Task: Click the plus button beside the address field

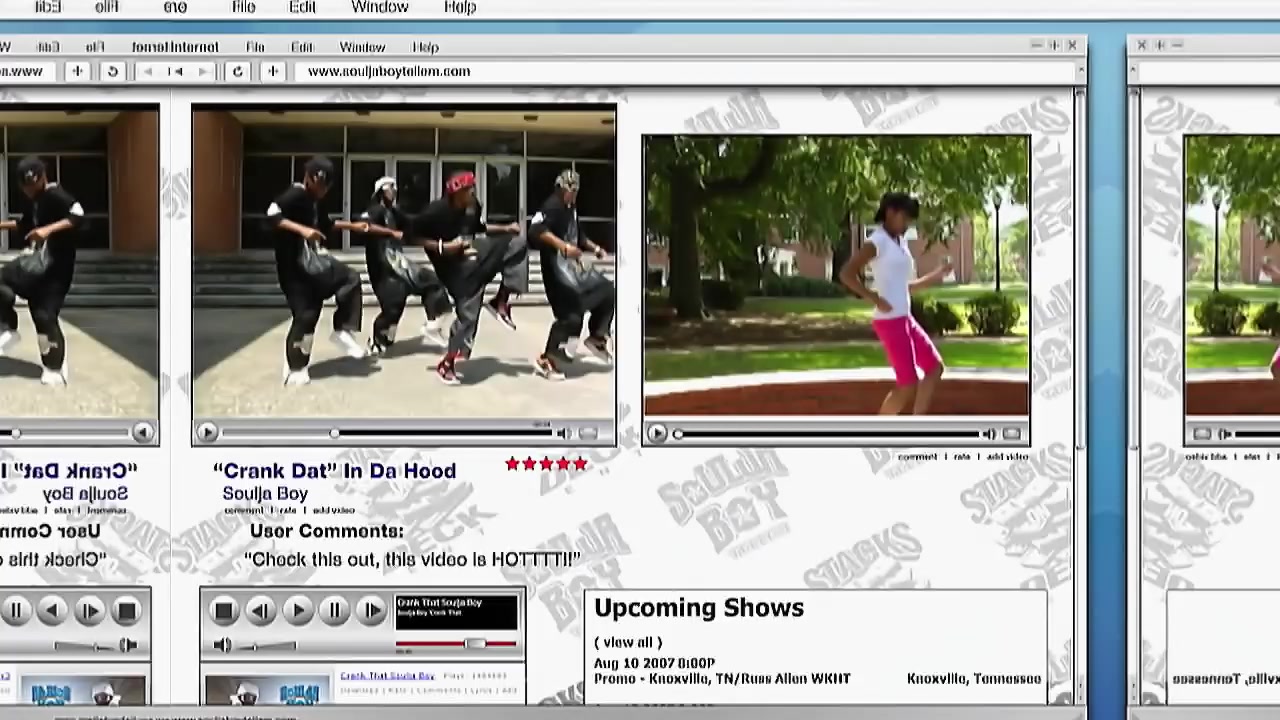Action: (x=272, y=71)
